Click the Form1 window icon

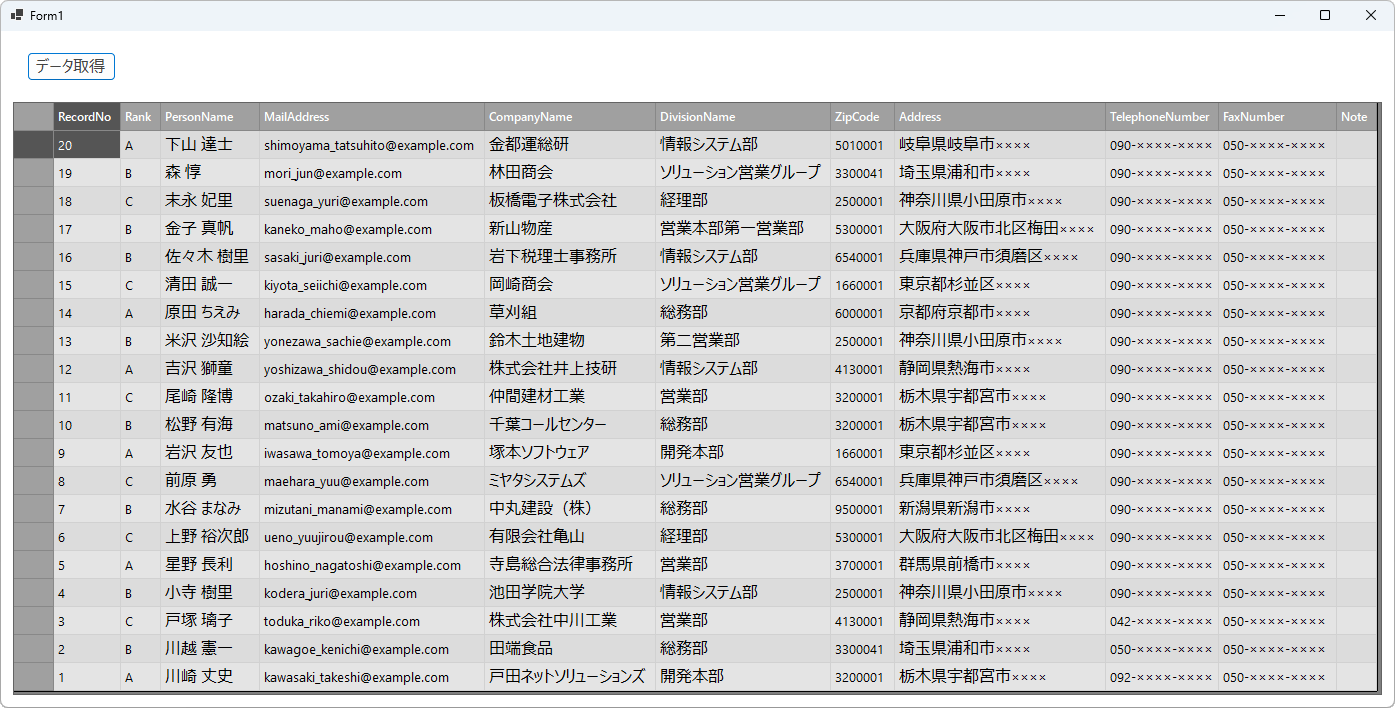(16, 15)
